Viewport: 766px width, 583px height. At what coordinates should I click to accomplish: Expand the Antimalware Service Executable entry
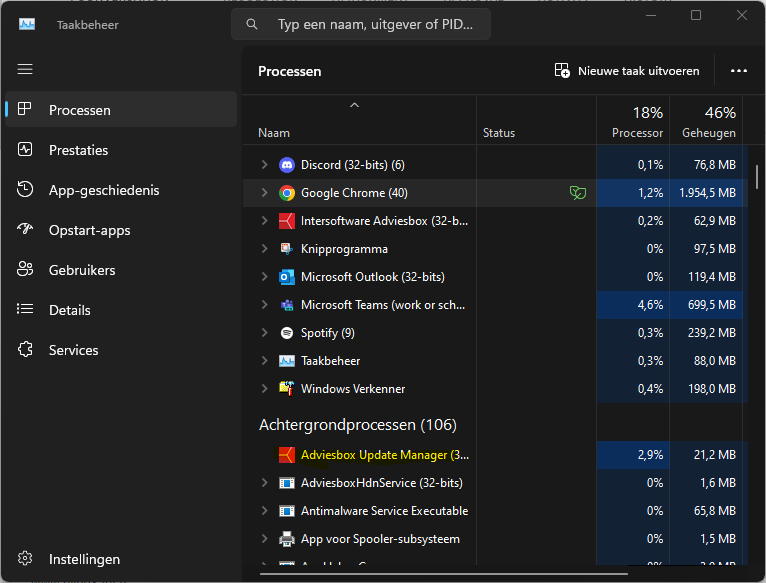pos(264,511)
